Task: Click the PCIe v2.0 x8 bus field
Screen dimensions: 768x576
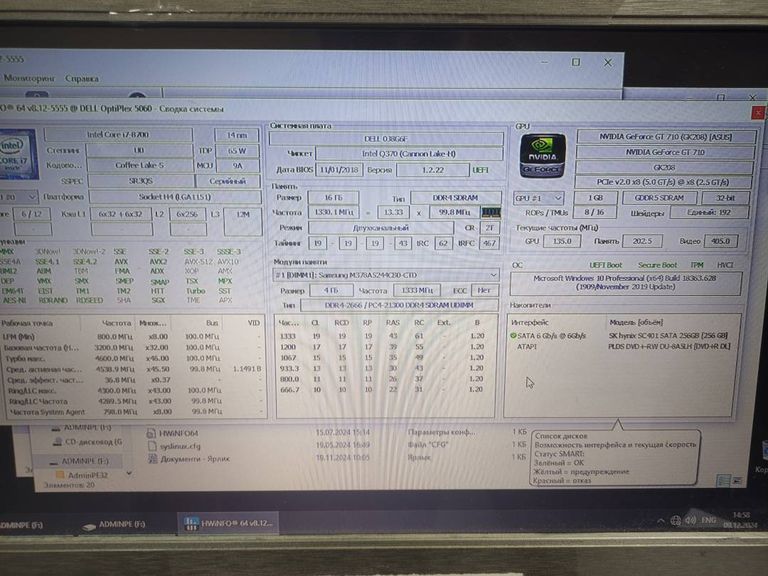Action: tap(663, 182)
